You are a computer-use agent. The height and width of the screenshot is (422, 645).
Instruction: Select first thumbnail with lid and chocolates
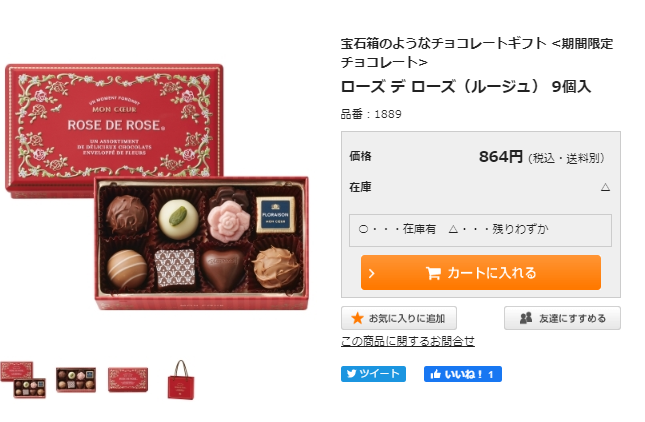coord(23,380)
